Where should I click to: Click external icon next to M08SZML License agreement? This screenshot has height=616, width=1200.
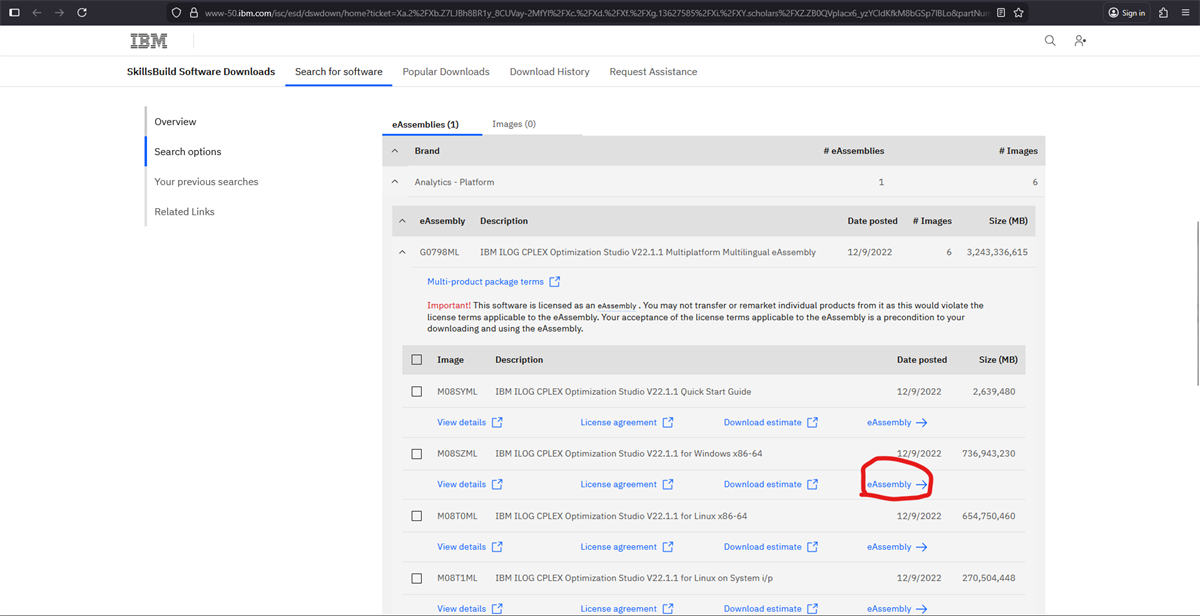[668, 484]
